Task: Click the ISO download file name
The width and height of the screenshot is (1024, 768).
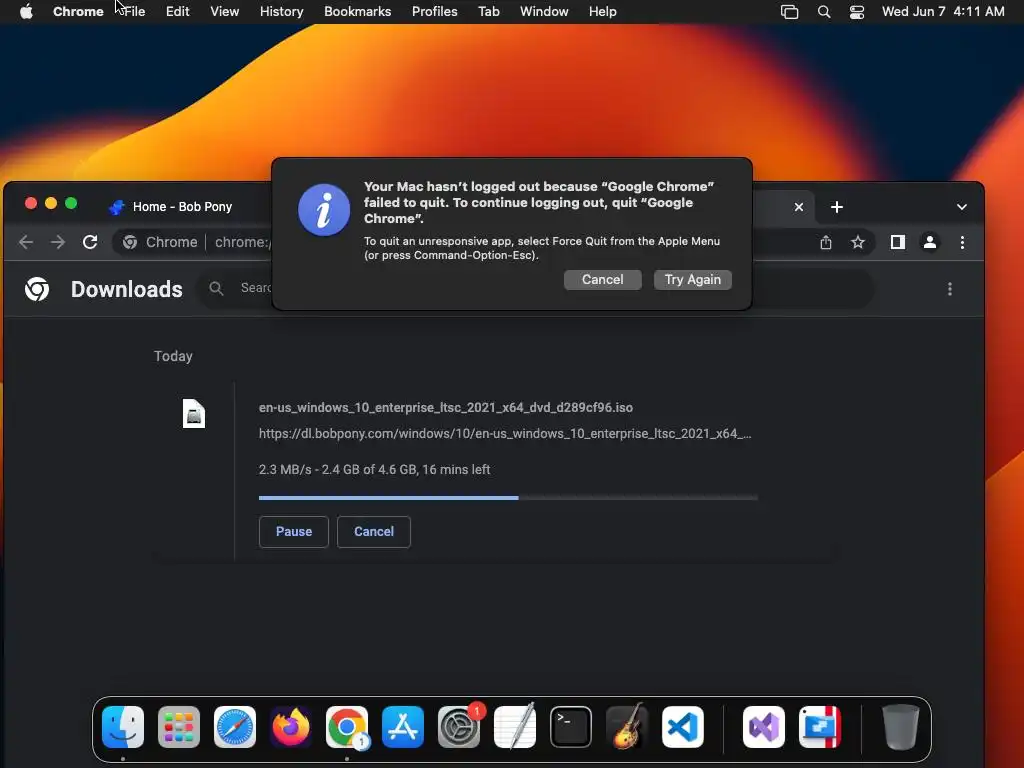Action: click(446, 408)
